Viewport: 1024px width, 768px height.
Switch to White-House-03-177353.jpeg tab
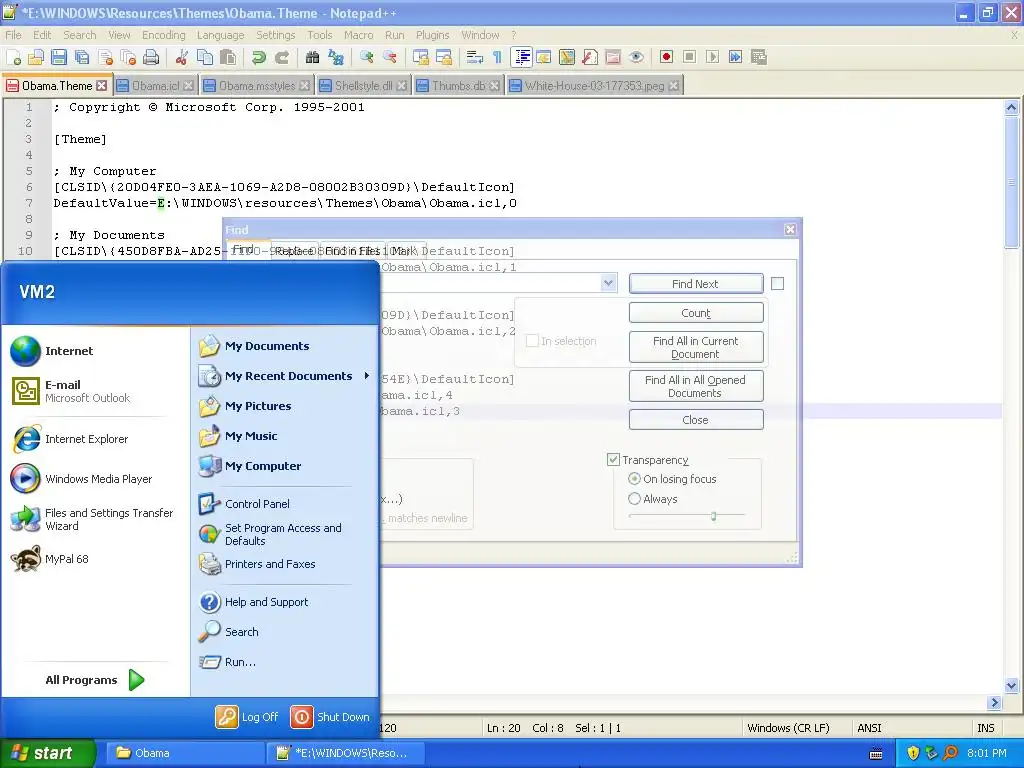point(594,86)
